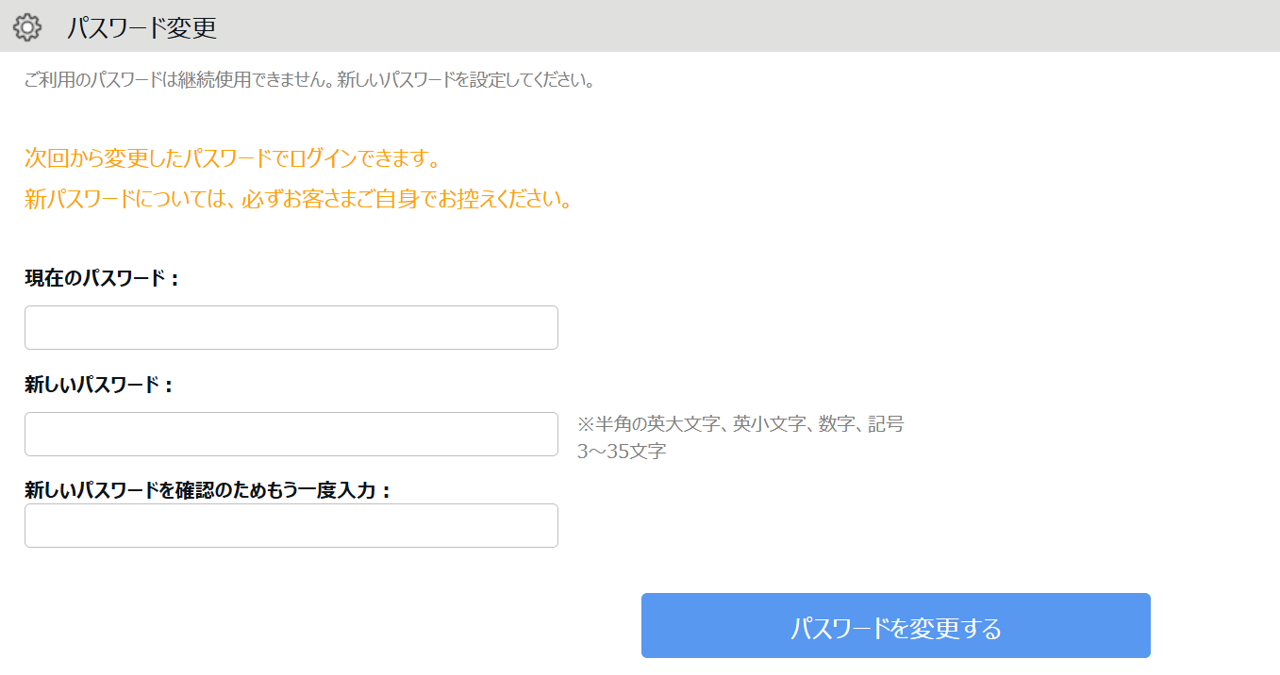The height and width of the screenshot is (675, 1280).
Task: Click the パスワード変更 header title
Action: 142,27
